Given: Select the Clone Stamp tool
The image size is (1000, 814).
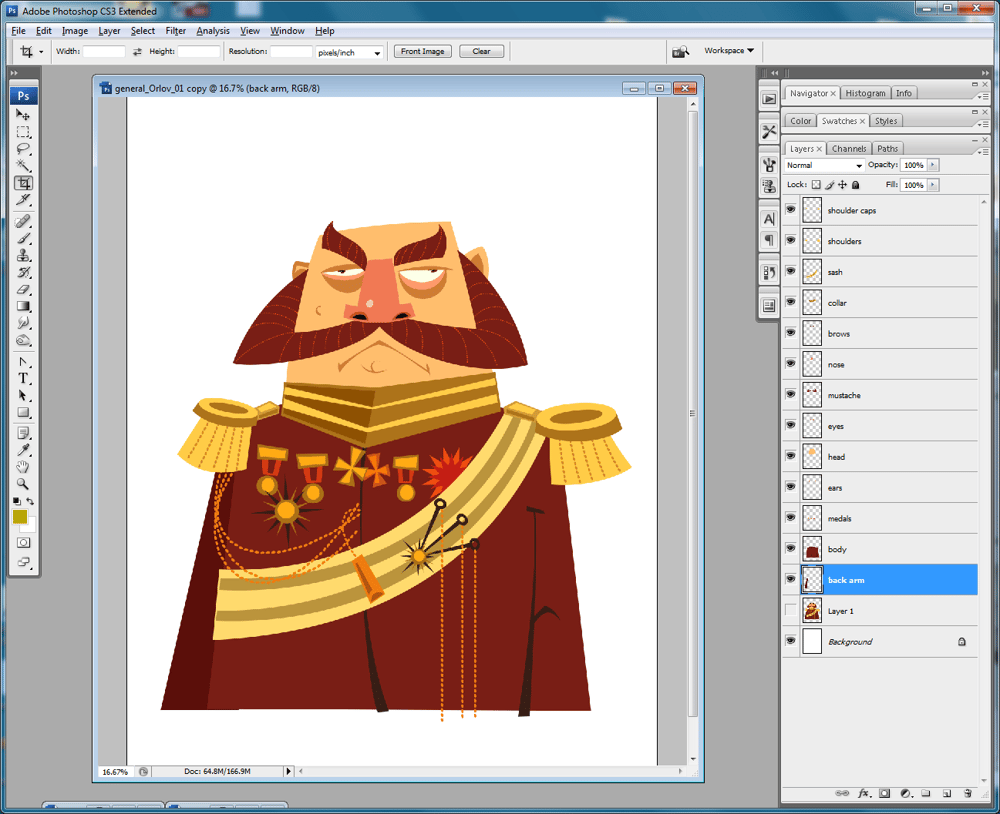Looking at the screenshot, I should coord(23,255).
